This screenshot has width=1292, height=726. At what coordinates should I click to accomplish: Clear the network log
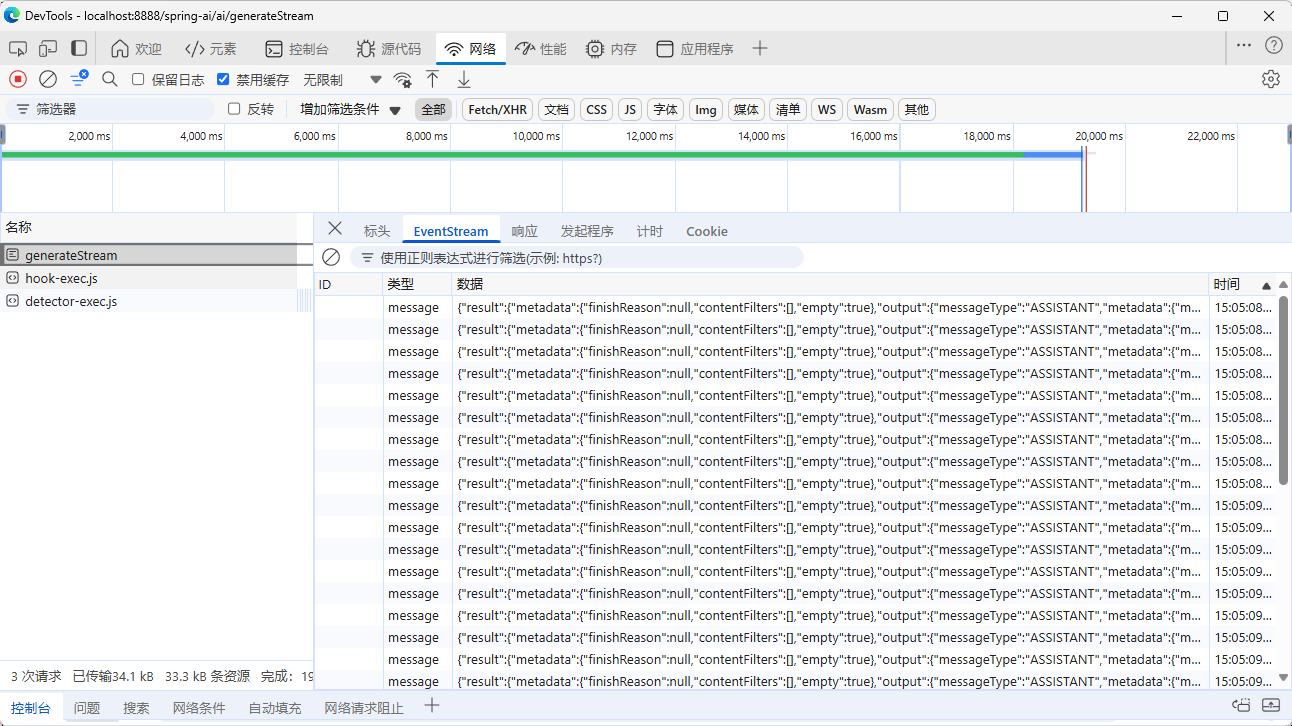pyautogui.click(x=48, y=79)
